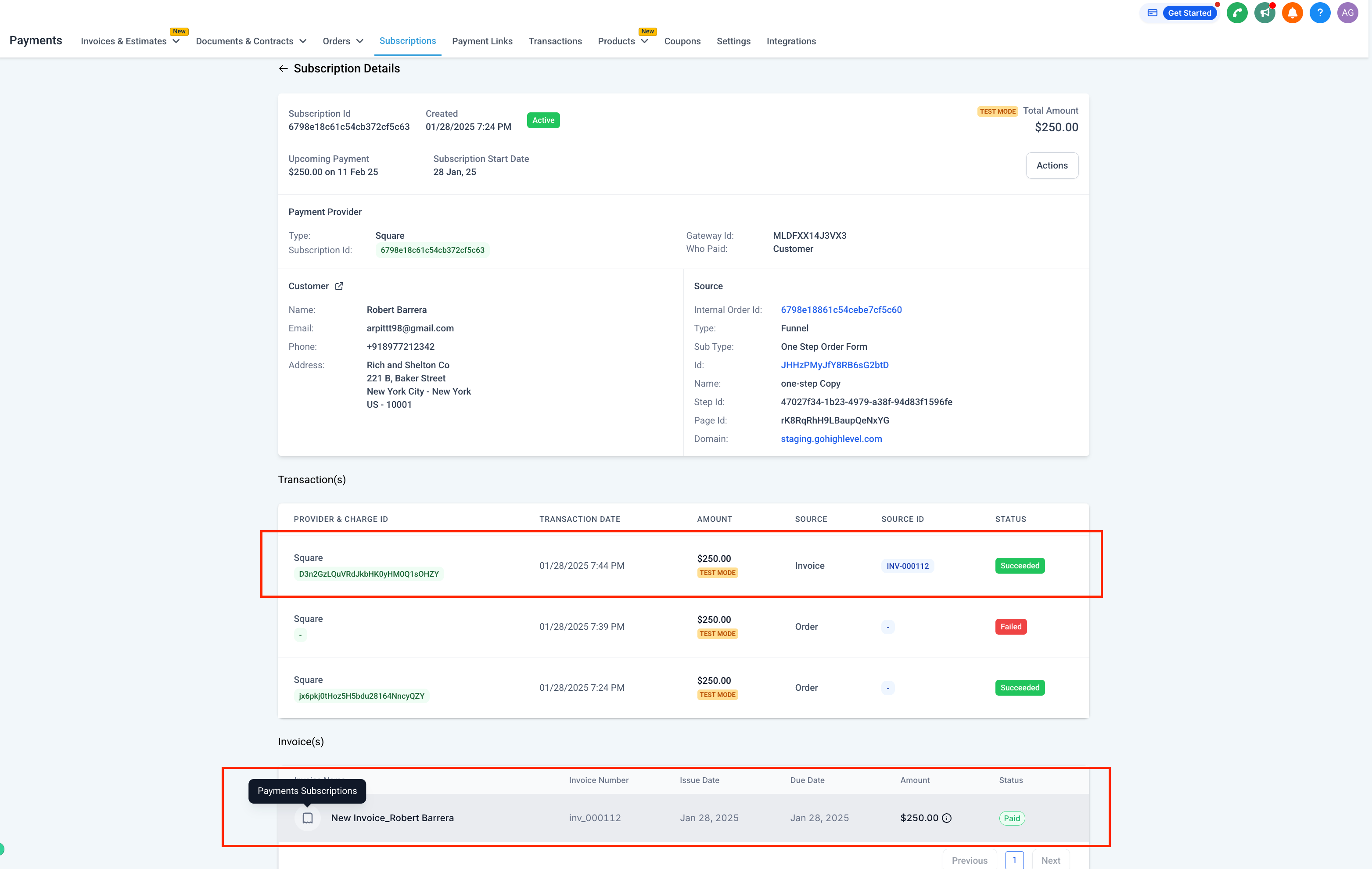Image resolution: width=1372 pixels, height=869 pixels.
Task: Click the Actions button on subscription details
Action: tap(1051, 165)
